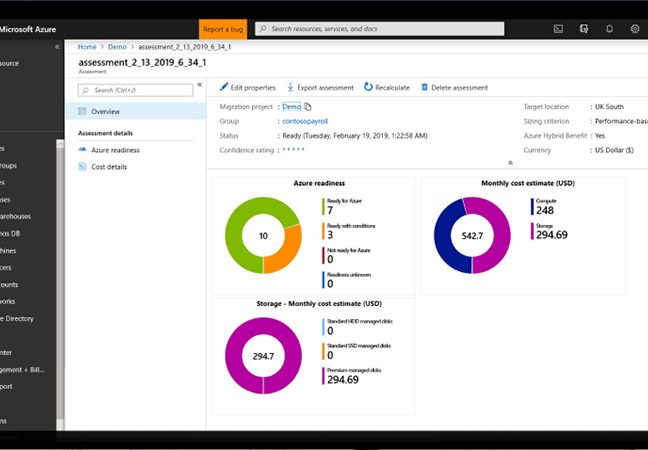The image size is (648, 450).
Task: Click the Ready for Azure value 7
Action: coord(330,210)
